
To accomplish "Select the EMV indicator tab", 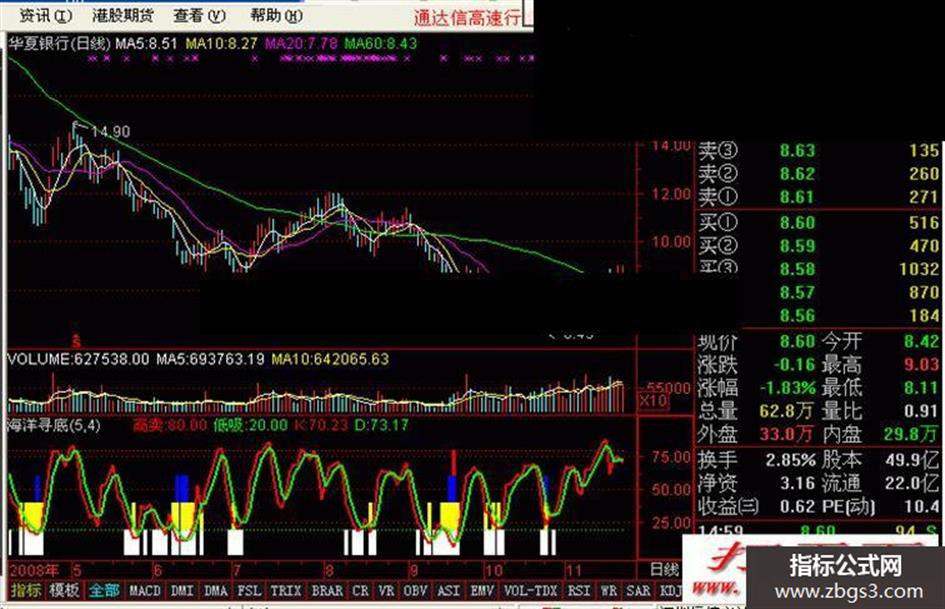I will (482, 590).
